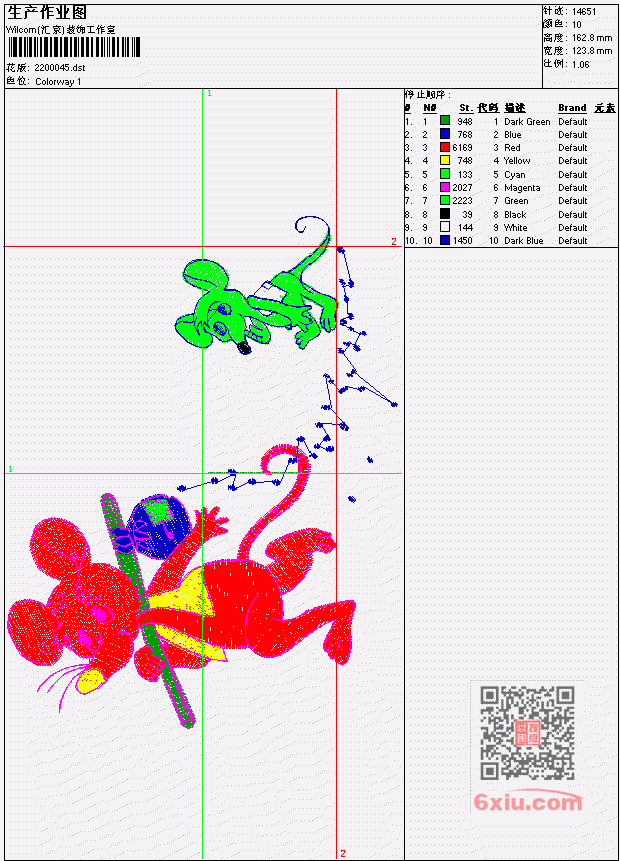Pick the White color swatch
This screenshot has width=620, height=861.
[x=445, y=227]
